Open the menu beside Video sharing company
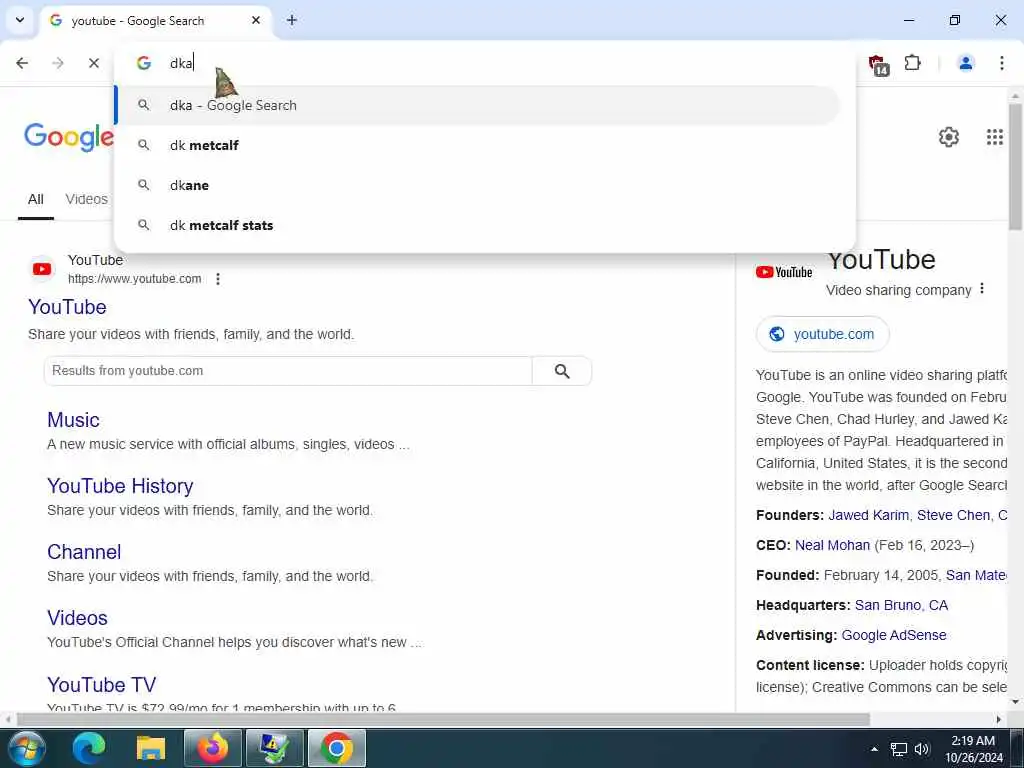The width and height of the screenshot is (1024, 768). [x=982, y=289]
